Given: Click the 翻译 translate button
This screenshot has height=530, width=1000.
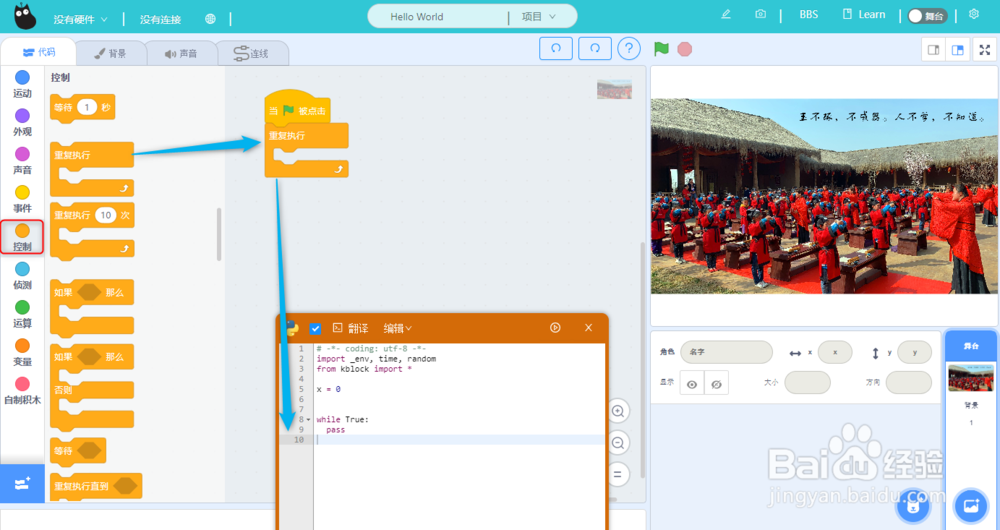Looking at the screenshot, I should coord(350,328).
